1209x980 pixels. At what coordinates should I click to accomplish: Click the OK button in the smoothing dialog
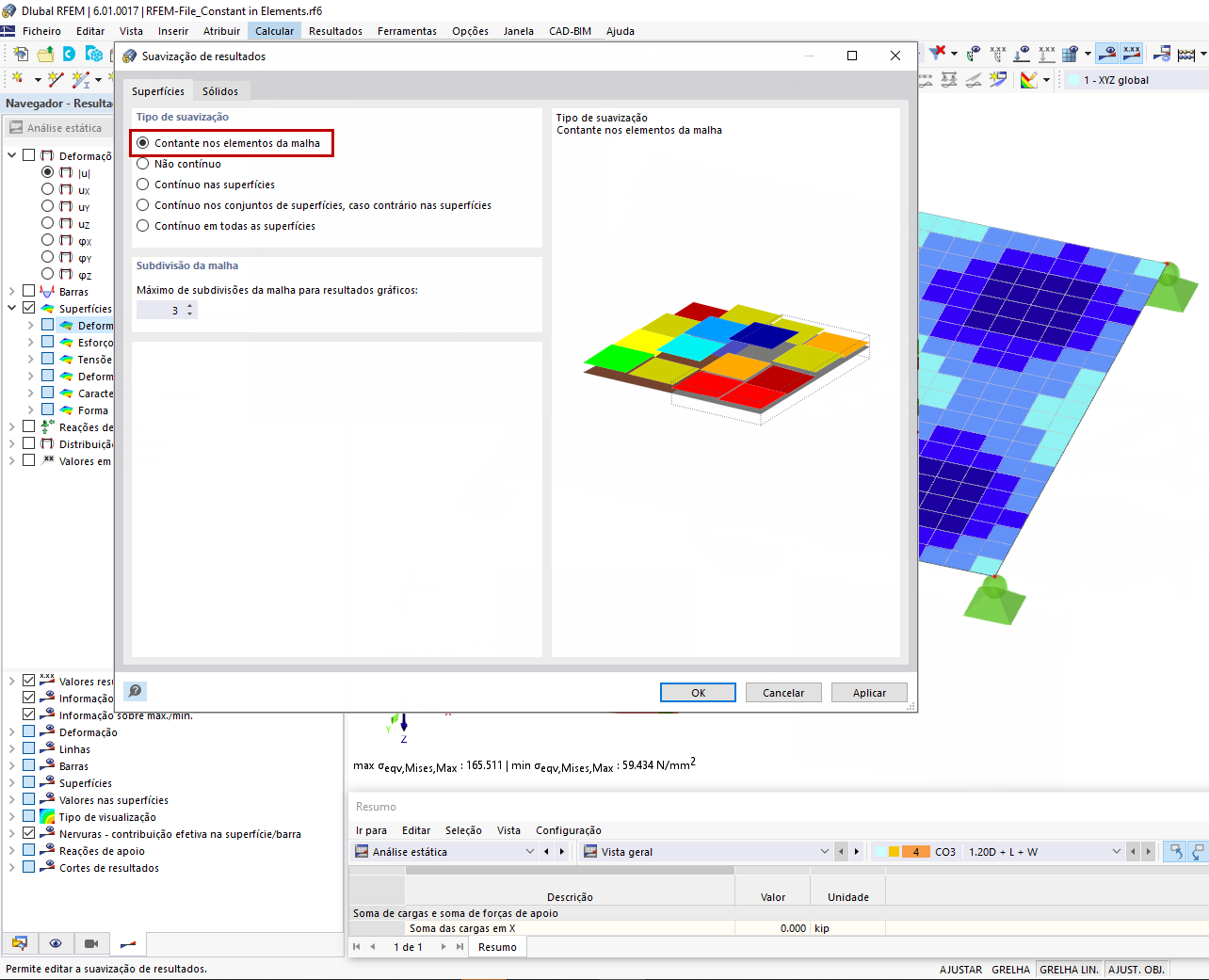click(697, 692)
